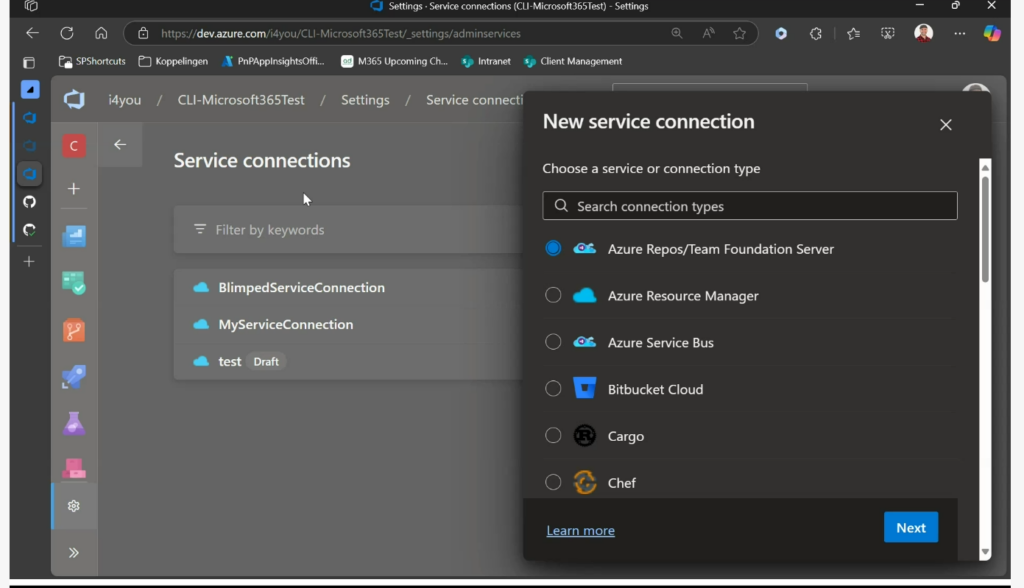Select the Bitbucket Cloud radio button
This screenshot has width=1024, height=588.
(x=553, y=389)
